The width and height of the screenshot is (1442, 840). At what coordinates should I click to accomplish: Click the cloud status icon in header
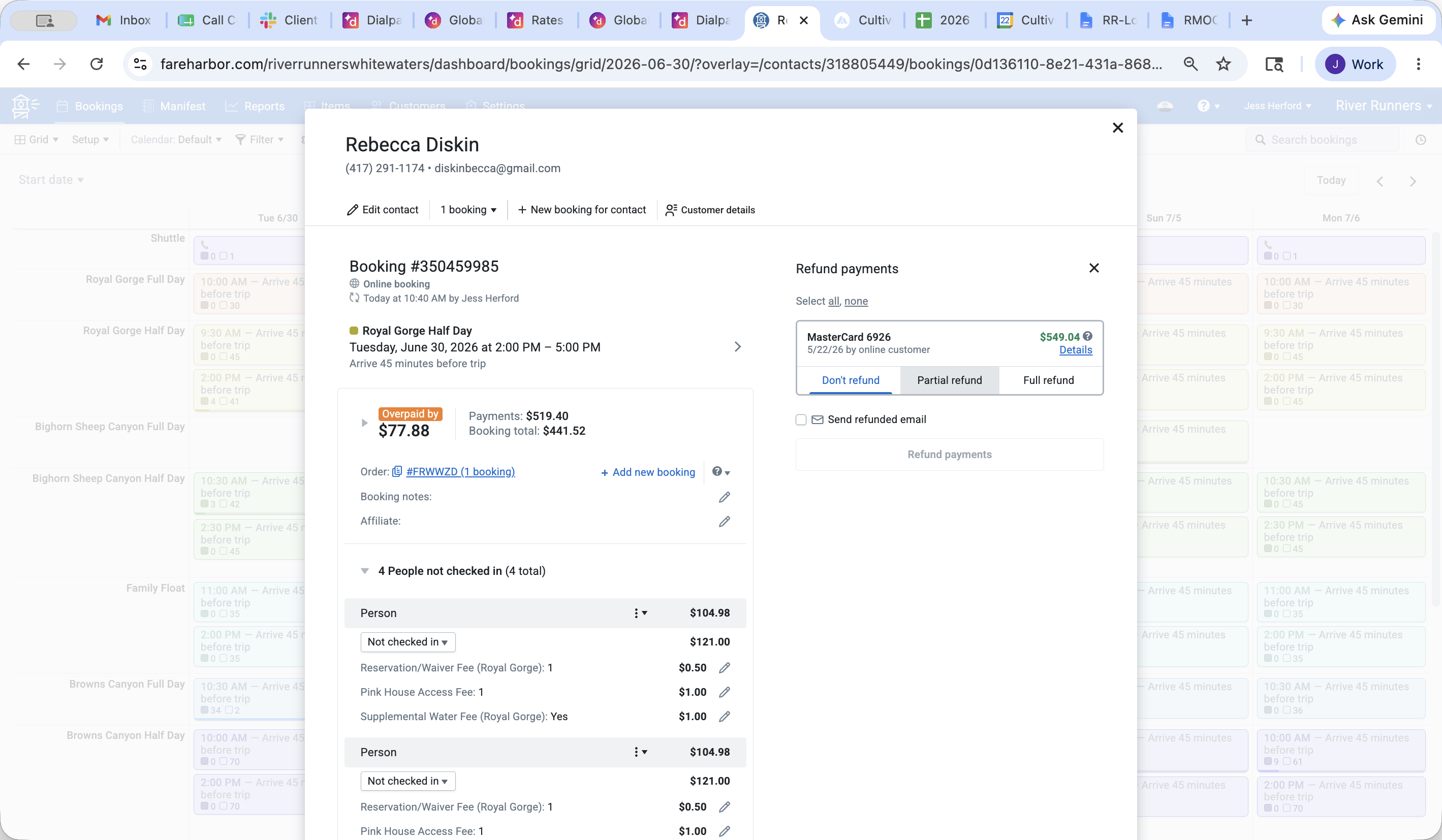(1165, 106)
